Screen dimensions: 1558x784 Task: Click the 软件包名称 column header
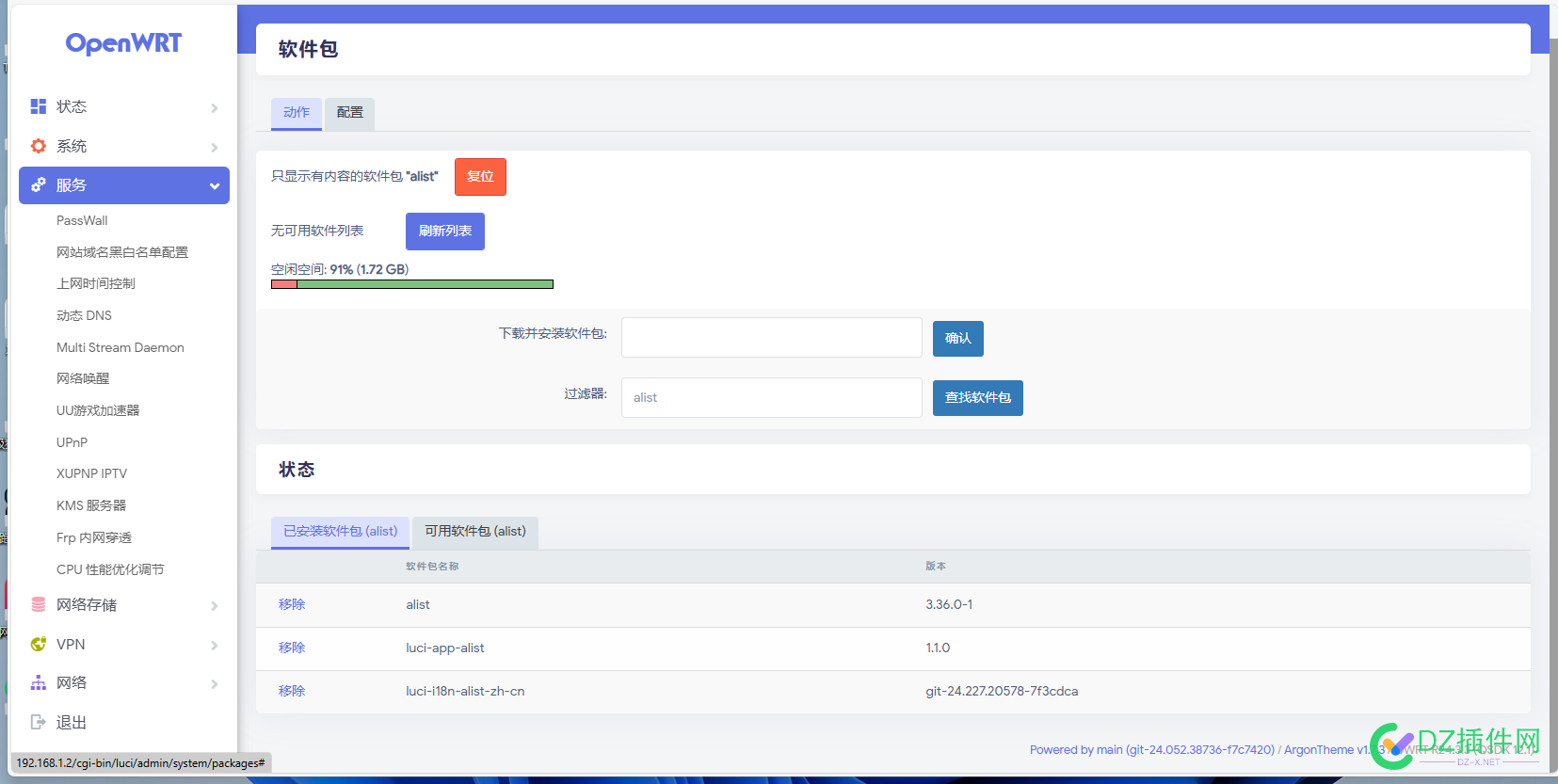(432, 567)
